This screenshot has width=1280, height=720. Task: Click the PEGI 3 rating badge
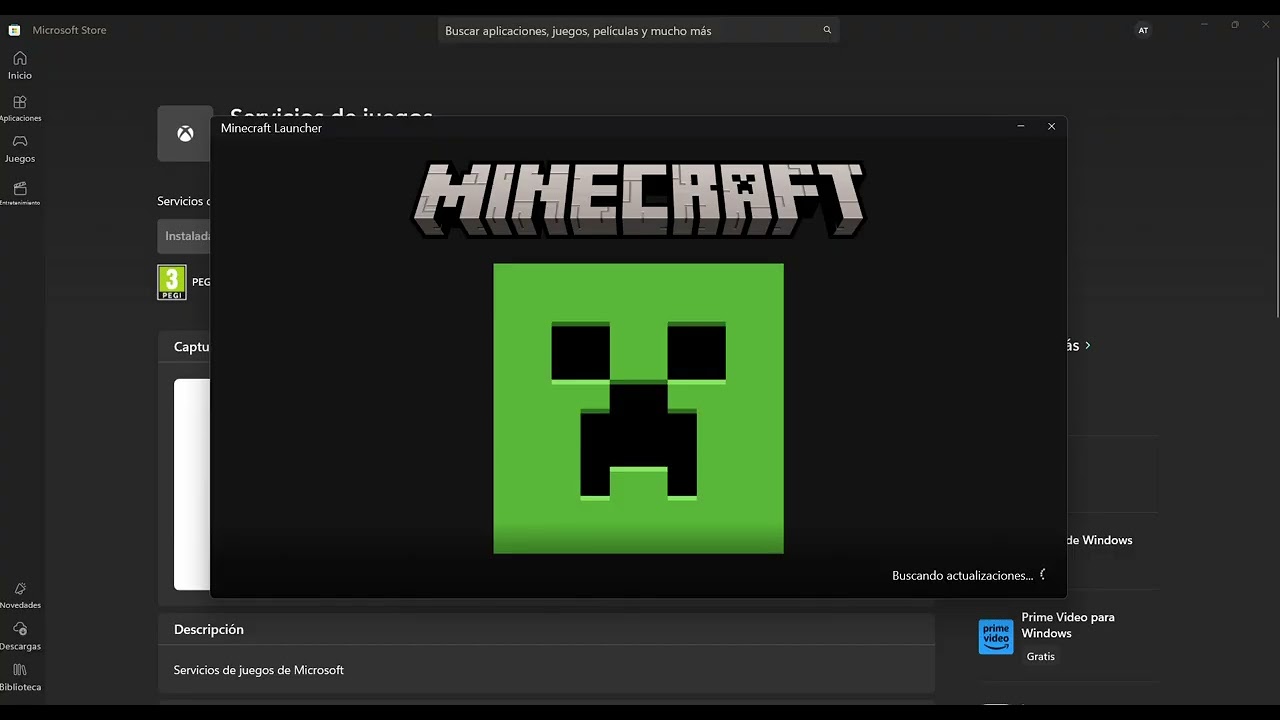pyautogui.click(x=172, y=282)
